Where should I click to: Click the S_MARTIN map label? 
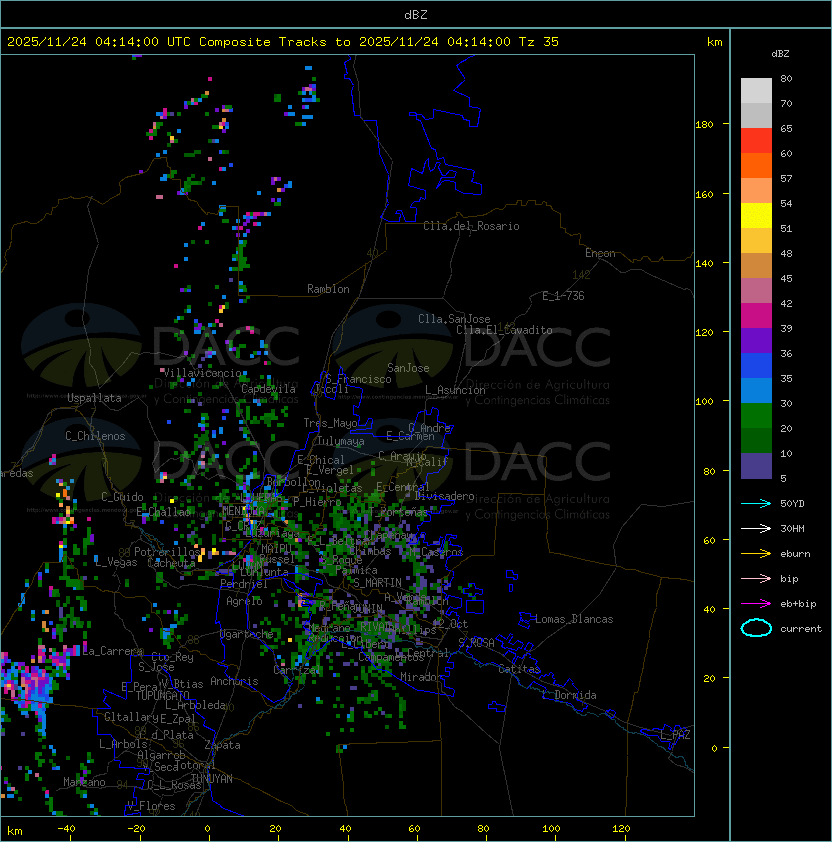[377, 582]
